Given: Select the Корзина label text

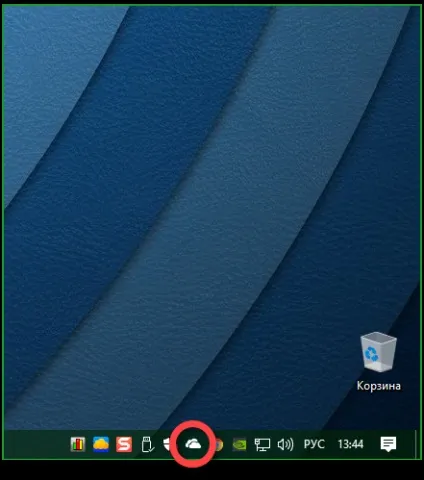Looking at the screenshot, I should (x=379, y=386).
